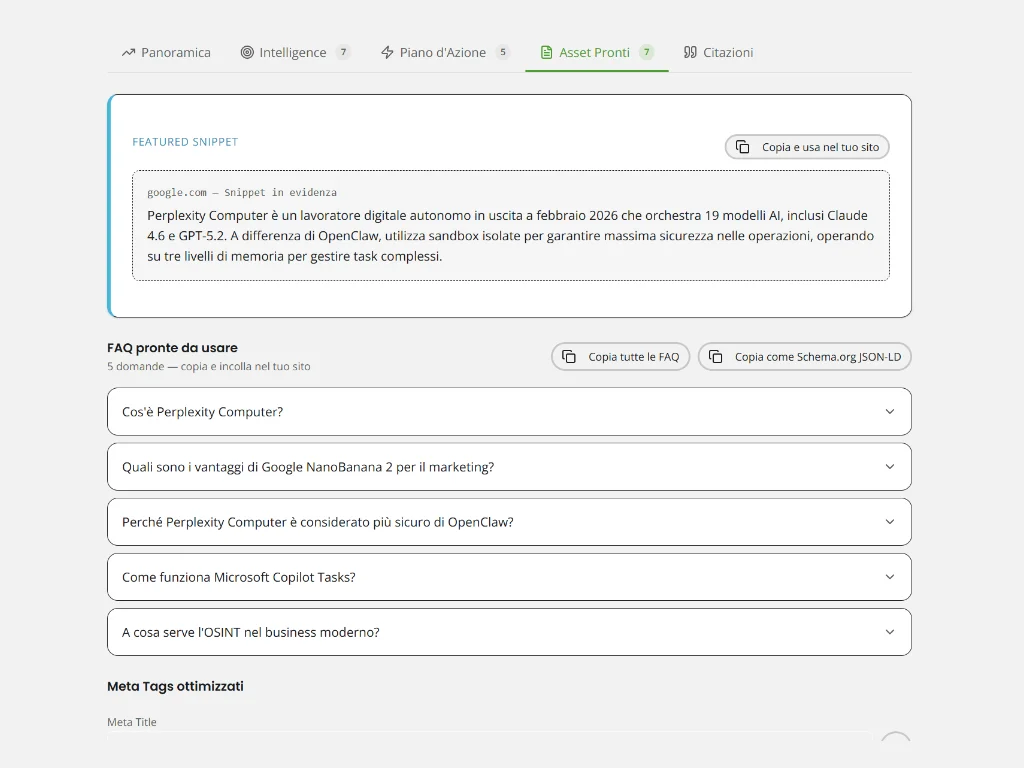Click "A cosa serve l'OSINT nel business moderno?" text
The height and width of the screenshot is (768, 1024).
(251, 632)
